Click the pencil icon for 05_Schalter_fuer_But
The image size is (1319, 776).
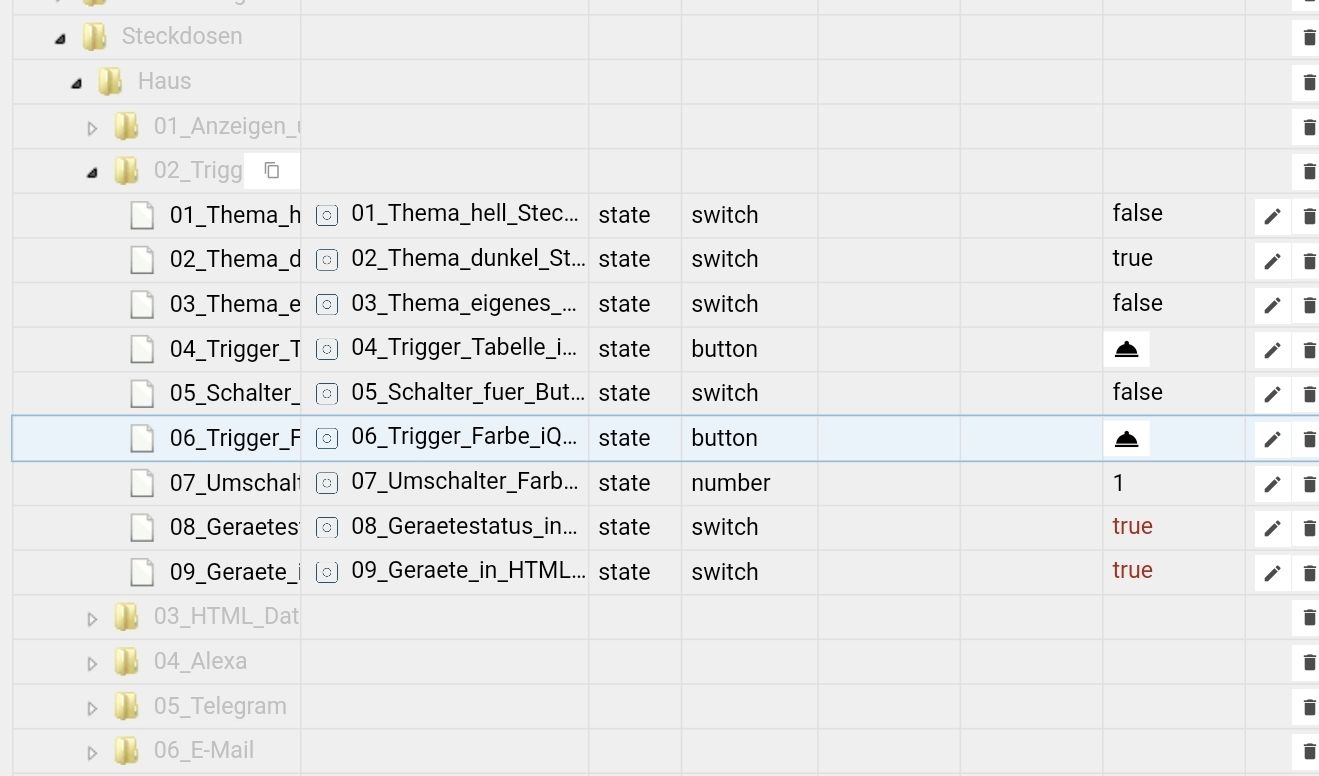pos(1272,394)
